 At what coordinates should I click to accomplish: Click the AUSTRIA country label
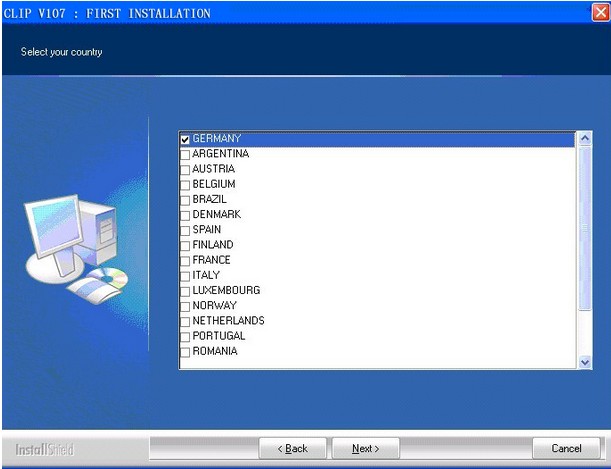pyautogui.click(x=214, y=169)
